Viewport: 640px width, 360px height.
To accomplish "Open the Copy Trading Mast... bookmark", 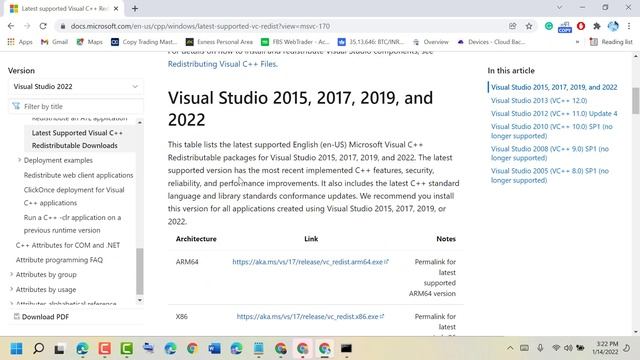I will pos(144,42).
